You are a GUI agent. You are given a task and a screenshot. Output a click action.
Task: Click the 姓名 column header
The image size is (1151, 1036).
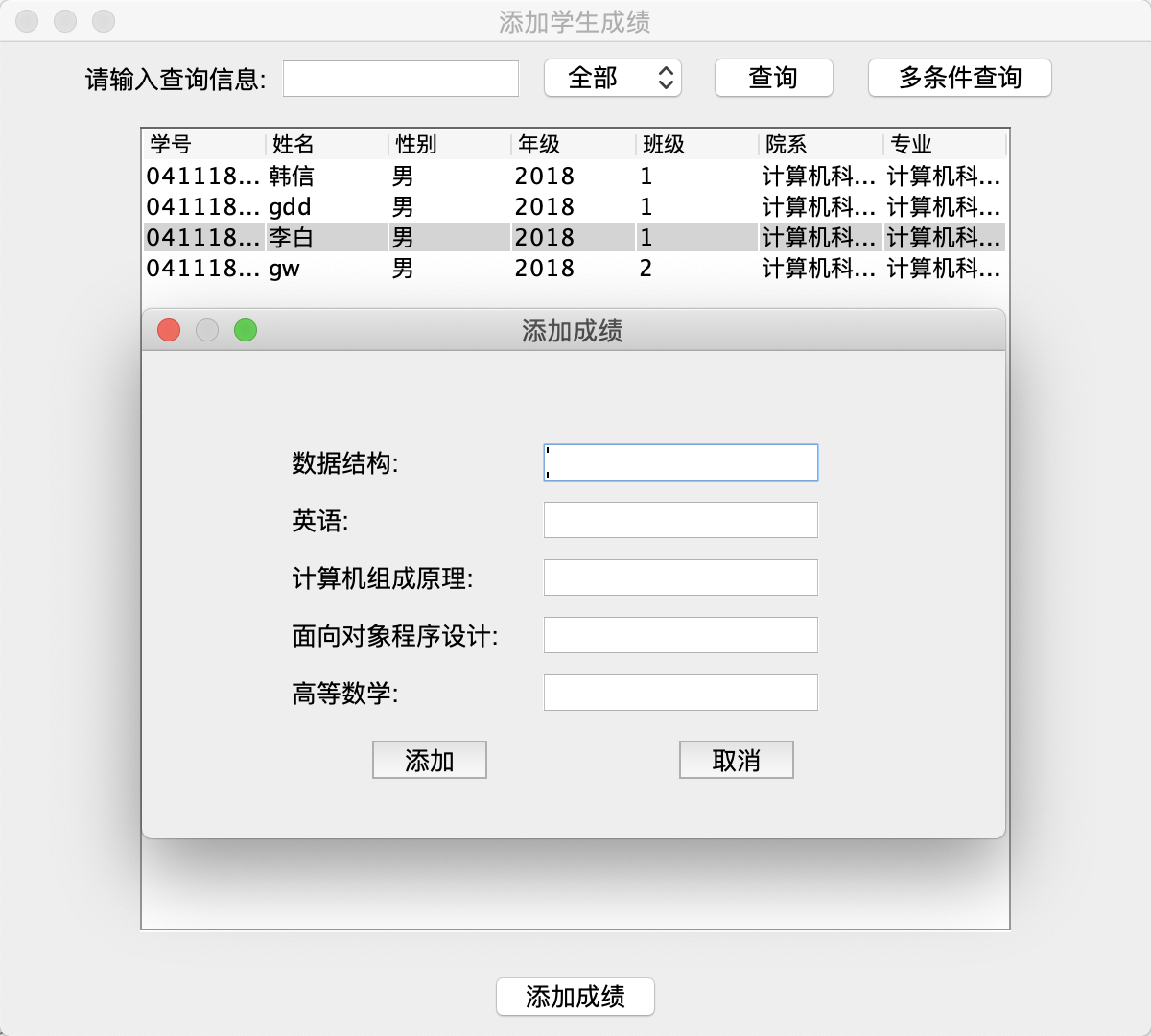[x=293, y=144]
